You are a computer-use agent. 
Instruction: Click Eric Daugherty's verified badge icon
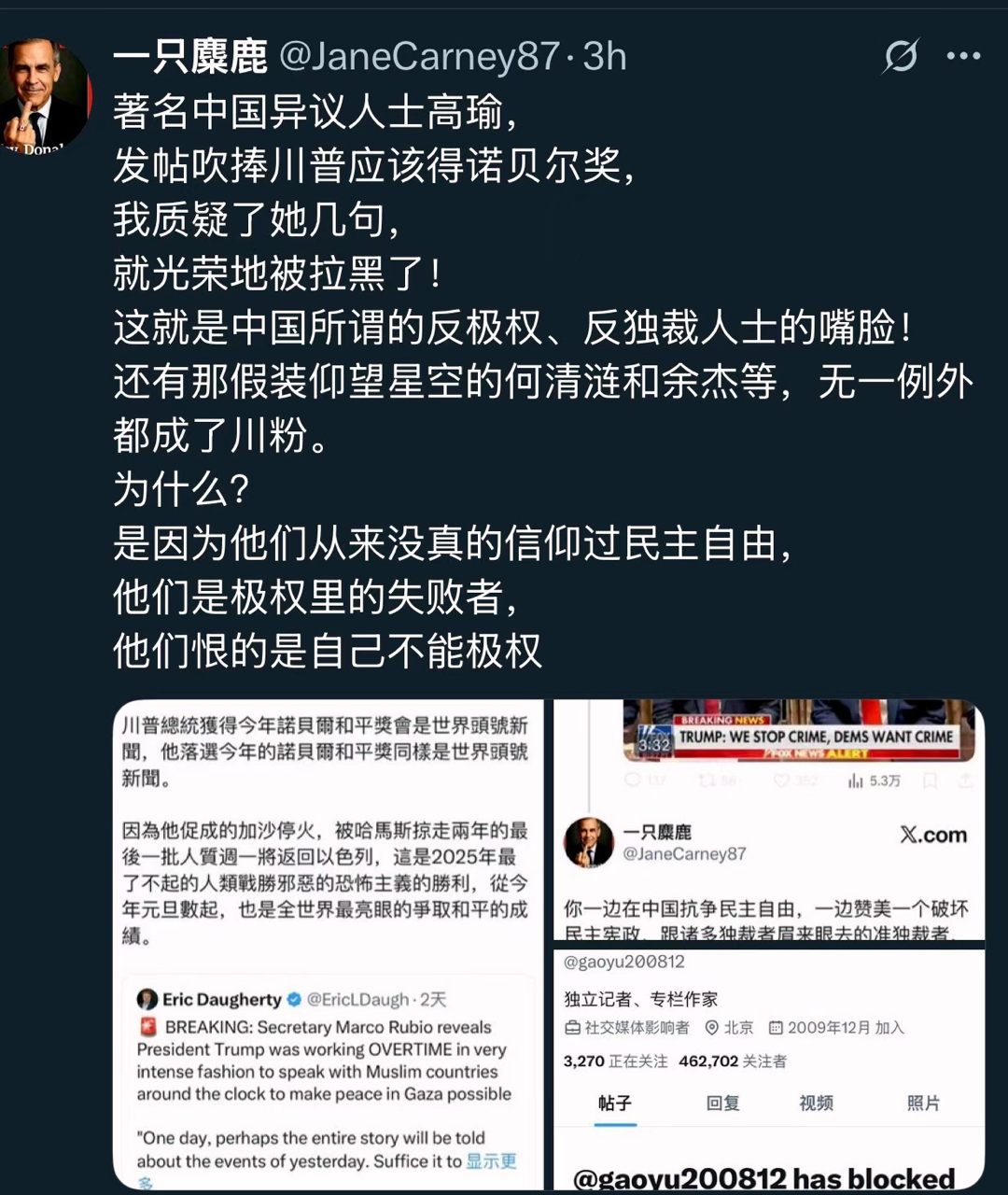[x=294, y=1000]
